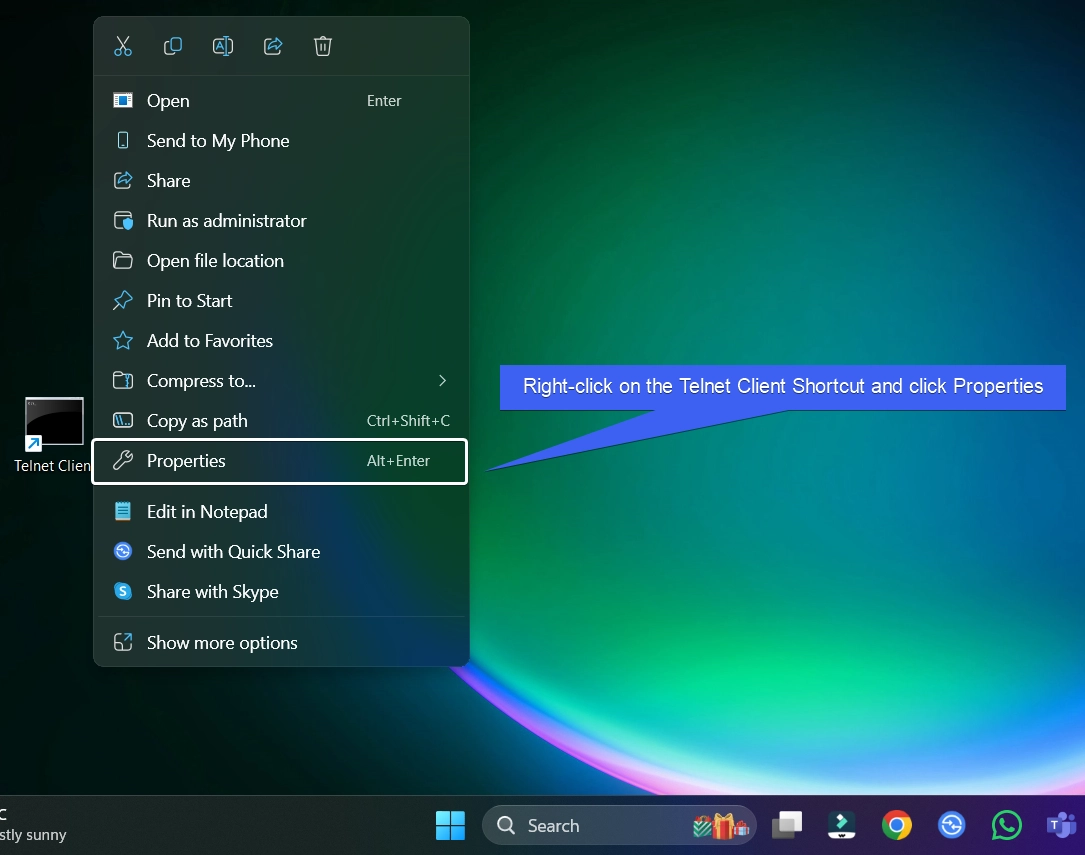The width and height of the screenshot is (1085, 855).
Task: Choose Pin to Start
Action: (x=281, y=302)
